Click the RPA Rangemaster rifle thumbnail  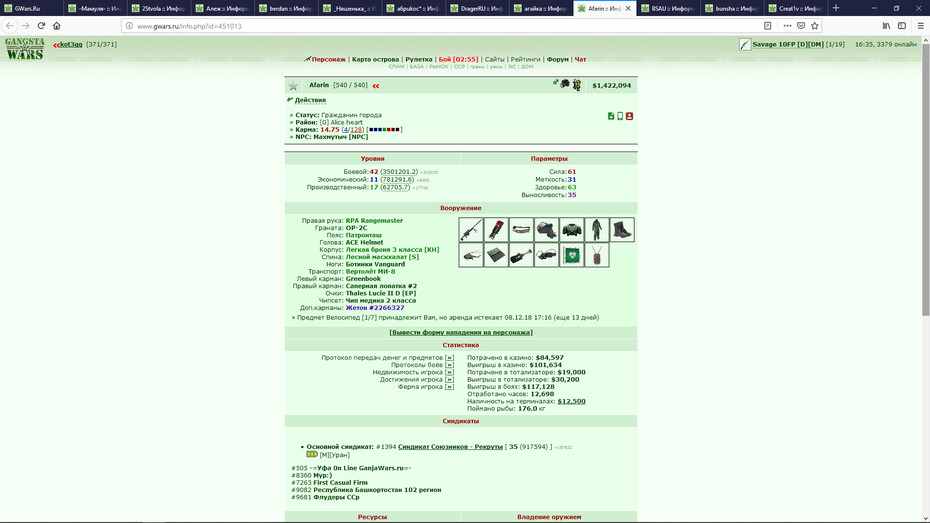point(471,230)
